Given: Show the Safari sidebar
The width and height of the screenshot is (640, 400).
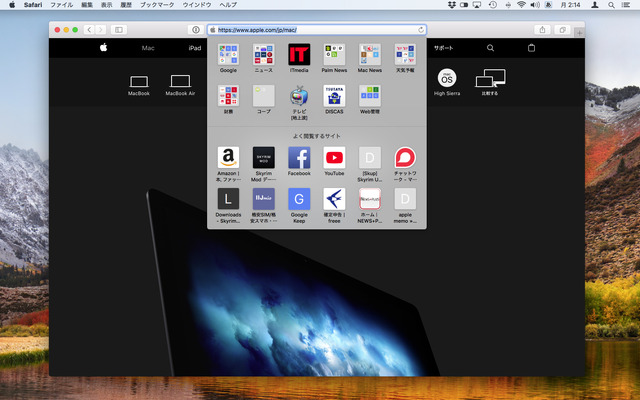Looking at the screenshot, I should pyautogui.click(x=119, y=29).
